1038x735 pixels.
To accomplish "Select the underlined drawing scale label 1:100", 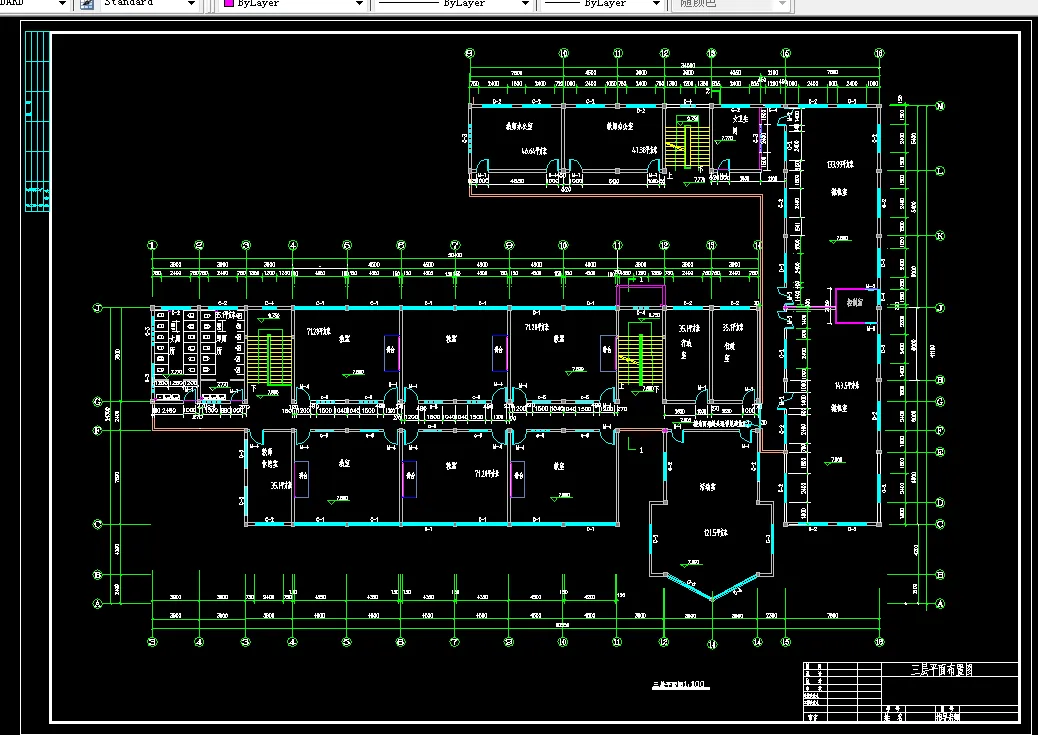I will (681, 685).
